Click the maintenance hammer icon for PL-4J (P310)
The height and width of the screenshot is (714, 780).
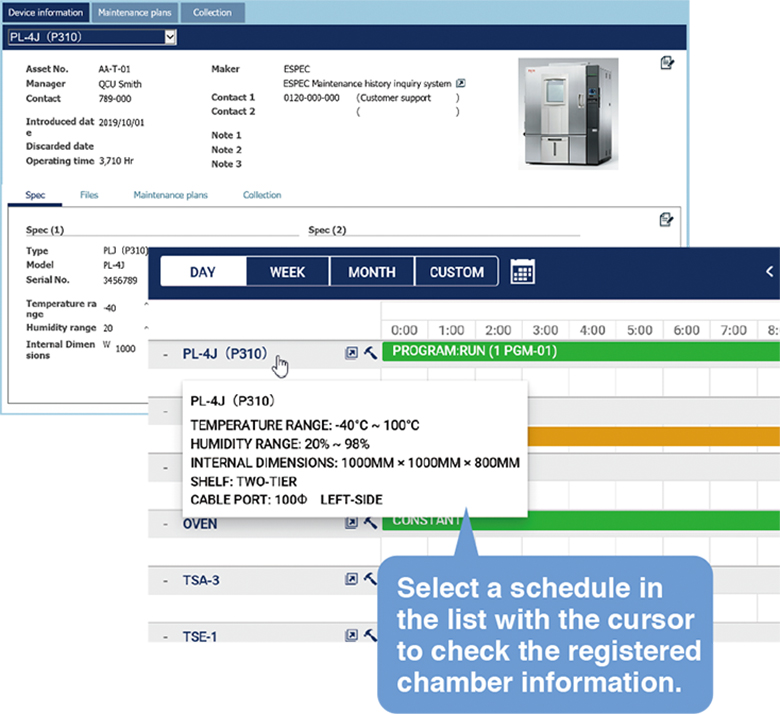pos(370,353)
